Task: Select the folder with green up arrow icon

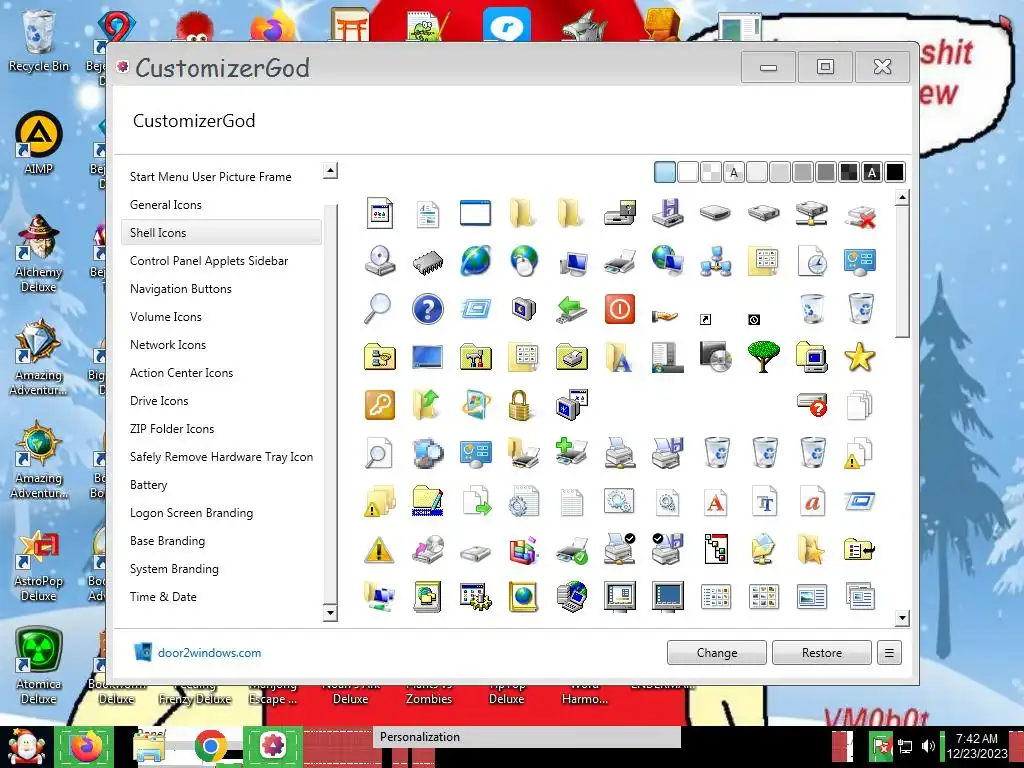Action: (426, 405)
